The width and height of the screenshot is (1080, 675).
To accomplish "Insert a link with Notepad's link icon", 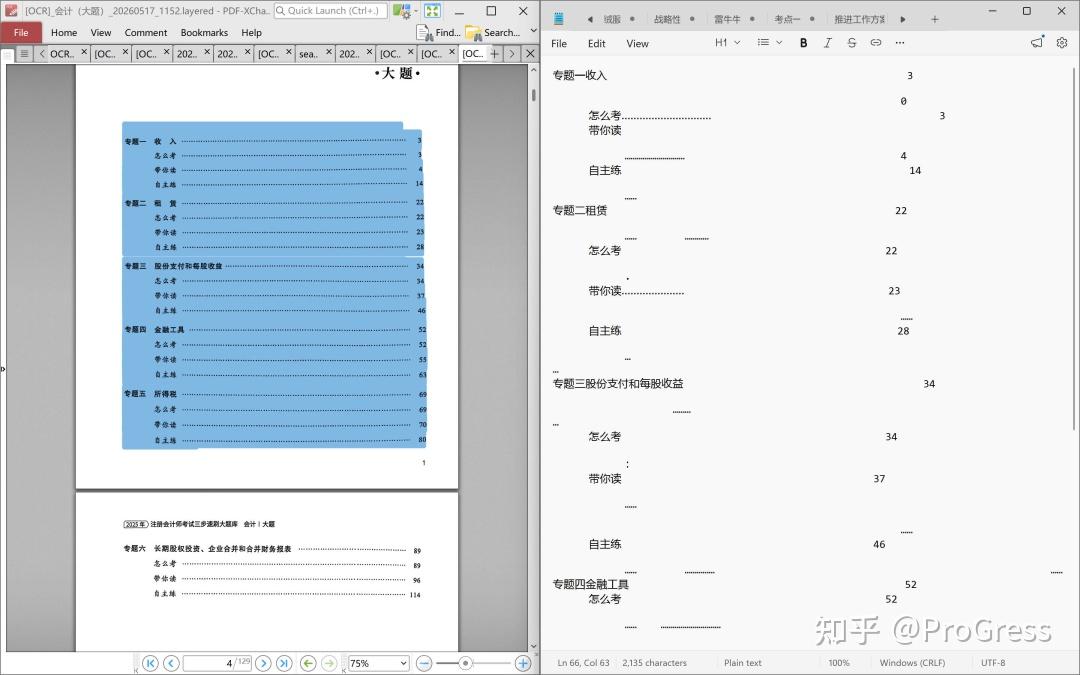I will (875, 43).
